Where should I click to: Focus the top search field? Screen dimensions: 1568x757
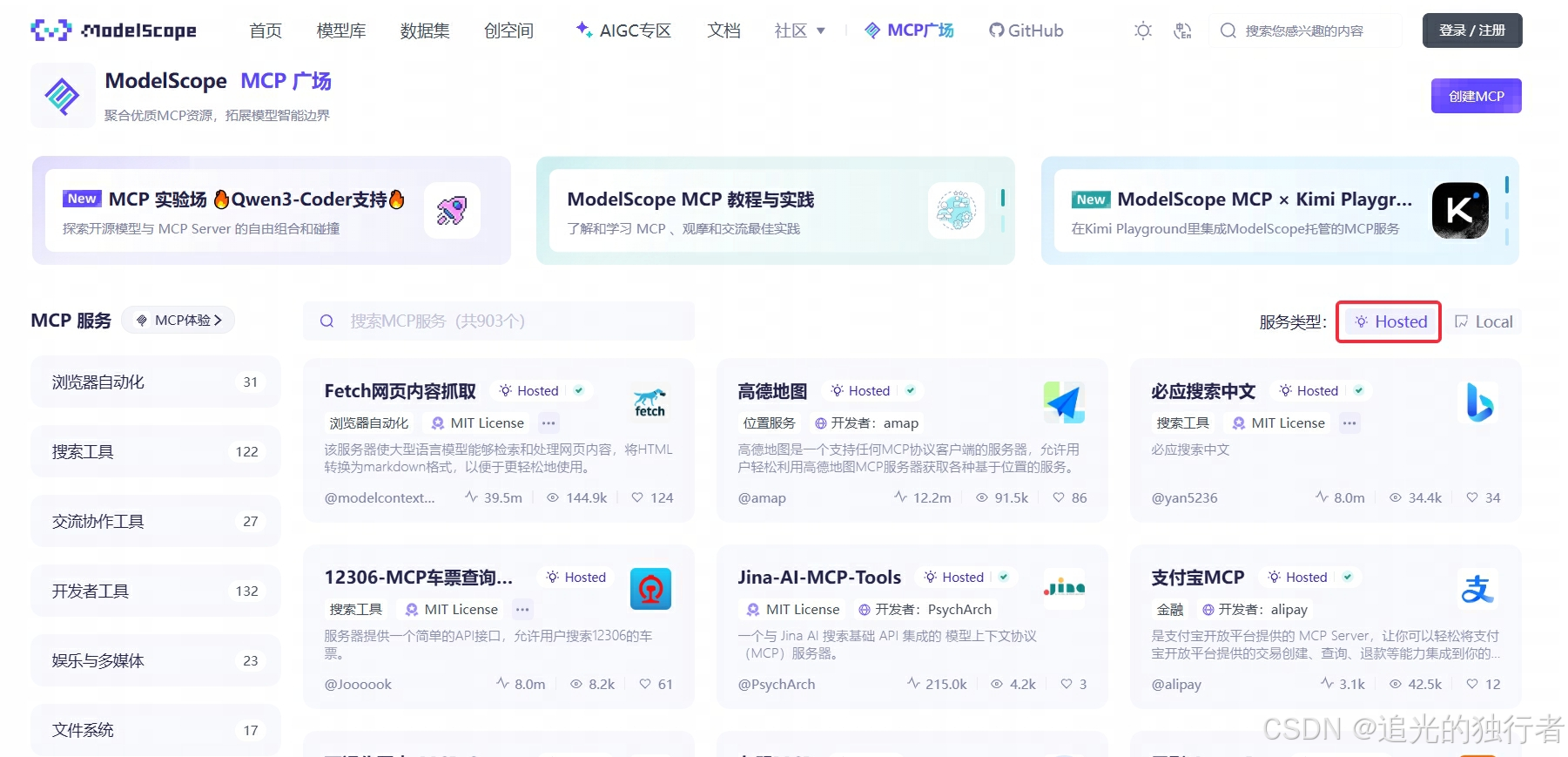click(1305, 30)
